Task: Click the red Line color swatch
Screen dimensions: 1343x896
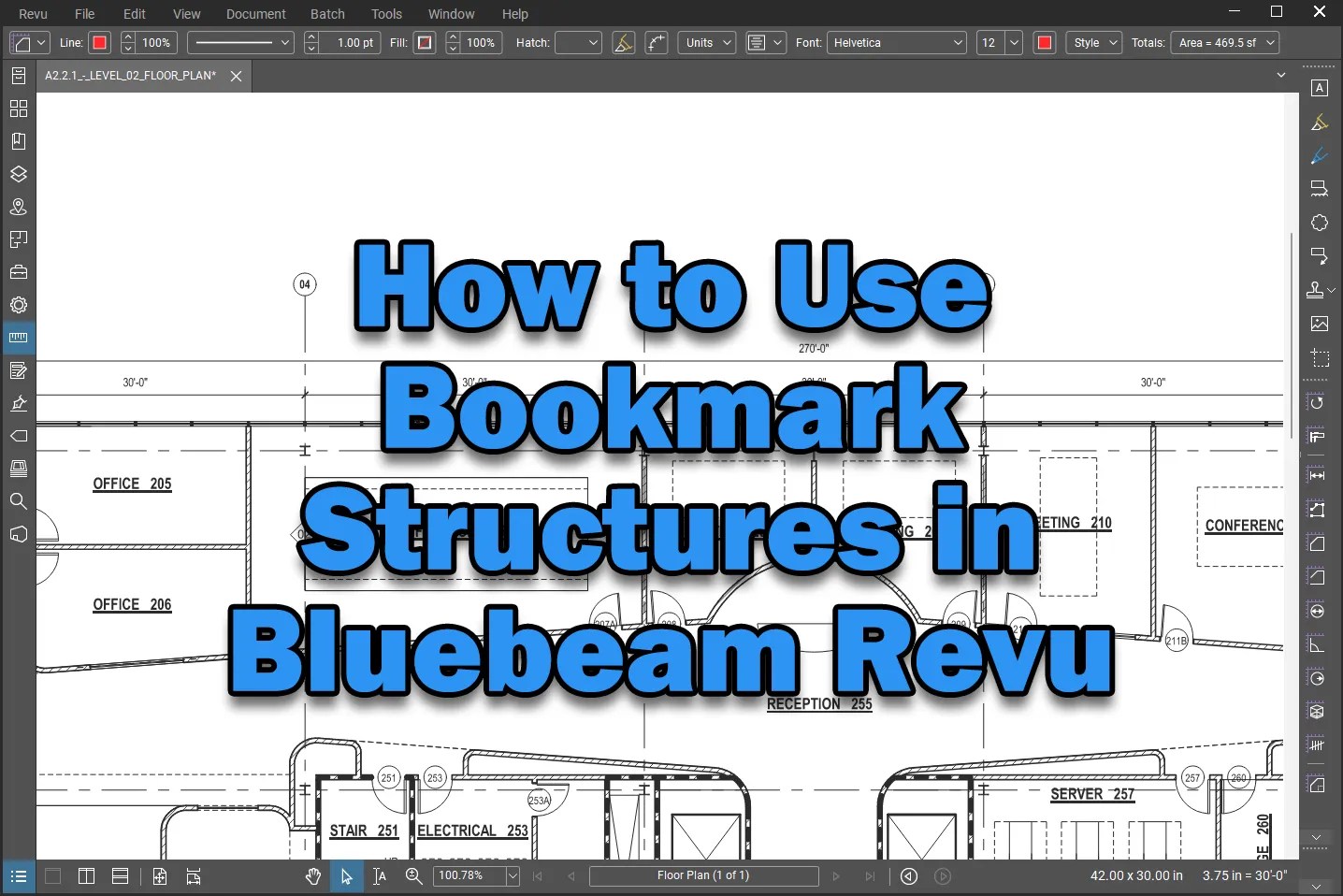Action: (99, 42)
